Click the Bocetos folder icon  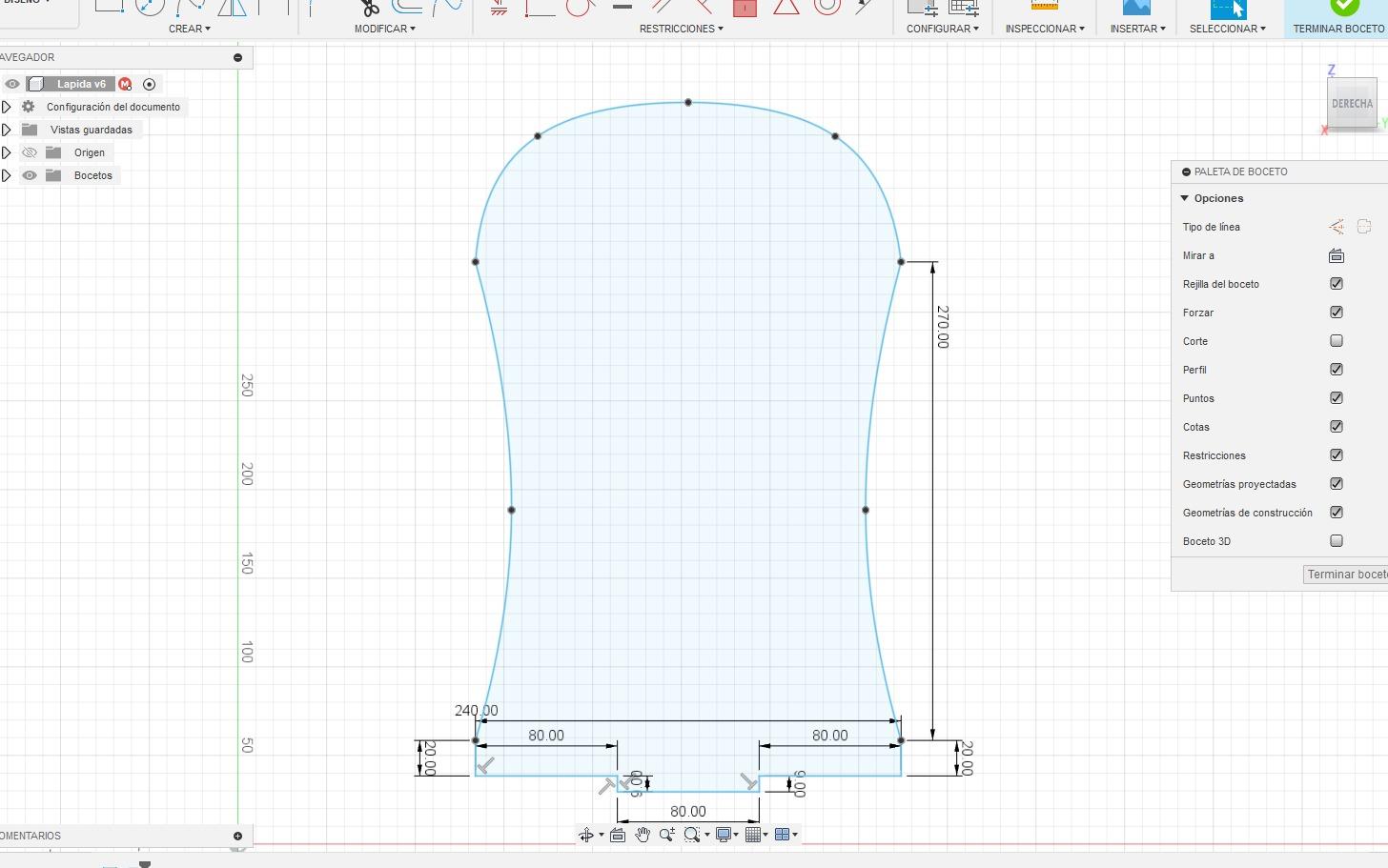(x=53, y=175)
